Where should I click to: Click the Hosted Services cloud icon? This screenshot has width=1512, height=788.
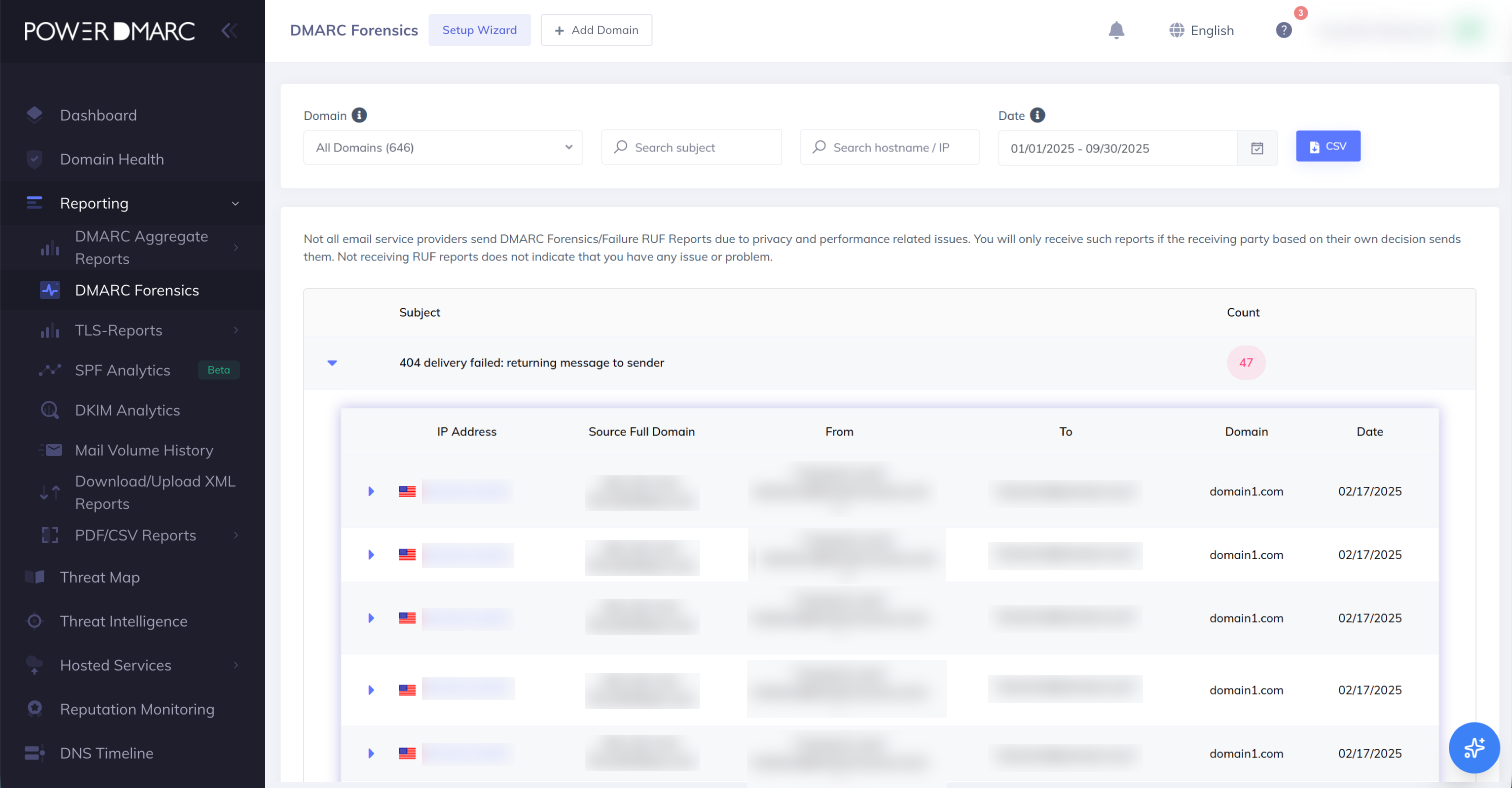tap(35, 665)
